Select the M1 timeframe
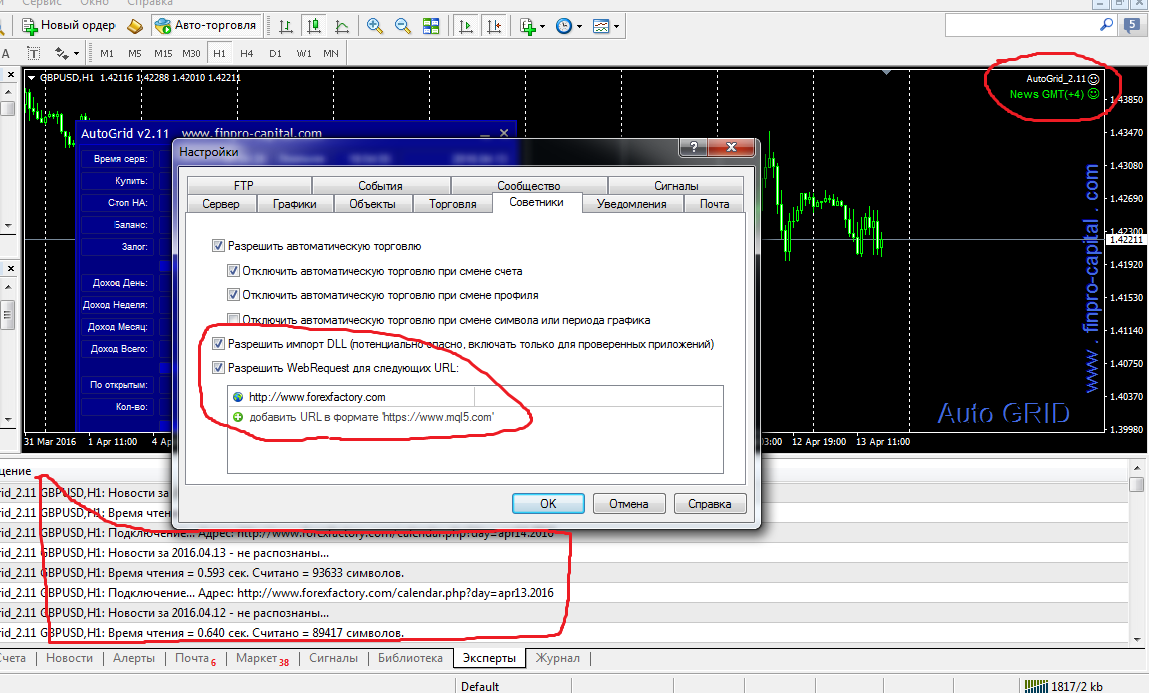This screenshot has width=1149, height=693. (107, 53)
